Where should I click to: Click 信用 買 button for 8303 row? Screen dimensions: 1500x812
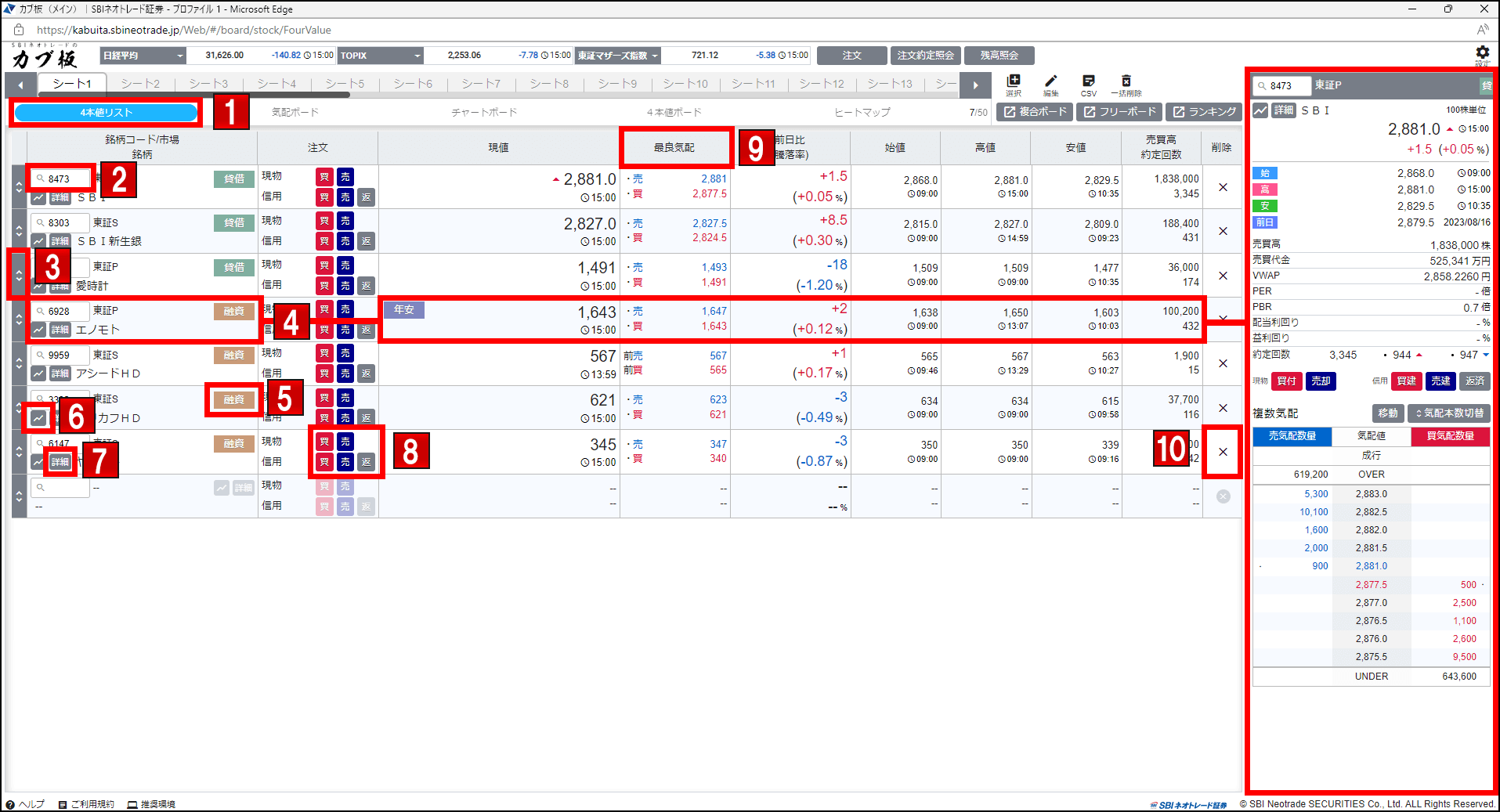(324, 241)
